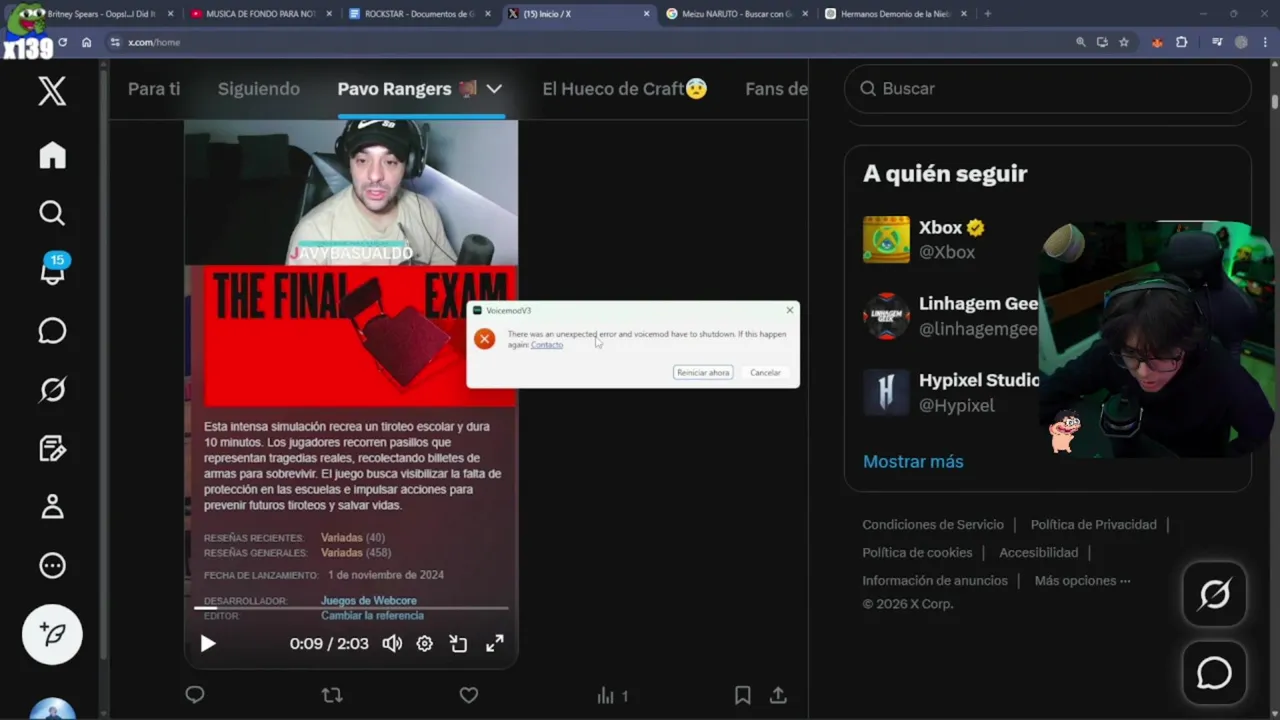
Task: Open the lists/articles icon in sidebar
Action: pyautogui.click(x=52, y=448)
